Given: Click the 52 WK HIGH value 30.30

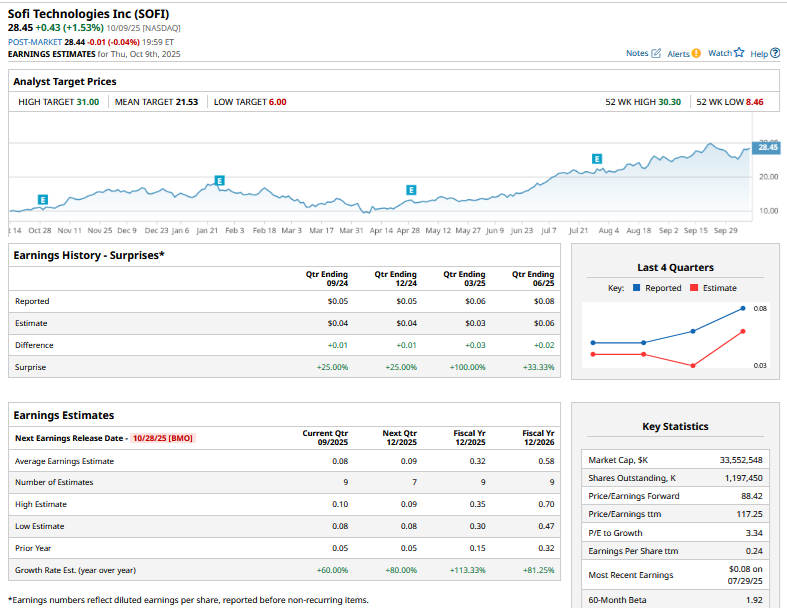Looking at the screenshot, I should coord(669,101).
